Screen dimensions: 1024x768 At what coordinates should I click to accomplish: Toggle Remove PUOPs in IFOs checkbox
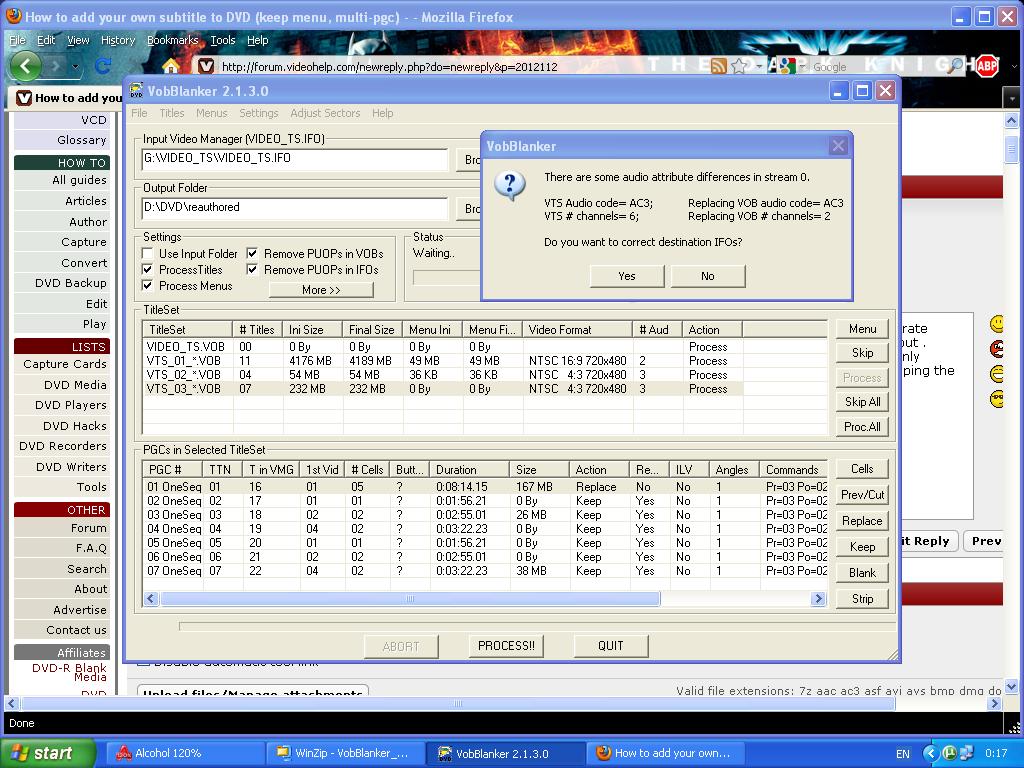[x=252, y=270]
